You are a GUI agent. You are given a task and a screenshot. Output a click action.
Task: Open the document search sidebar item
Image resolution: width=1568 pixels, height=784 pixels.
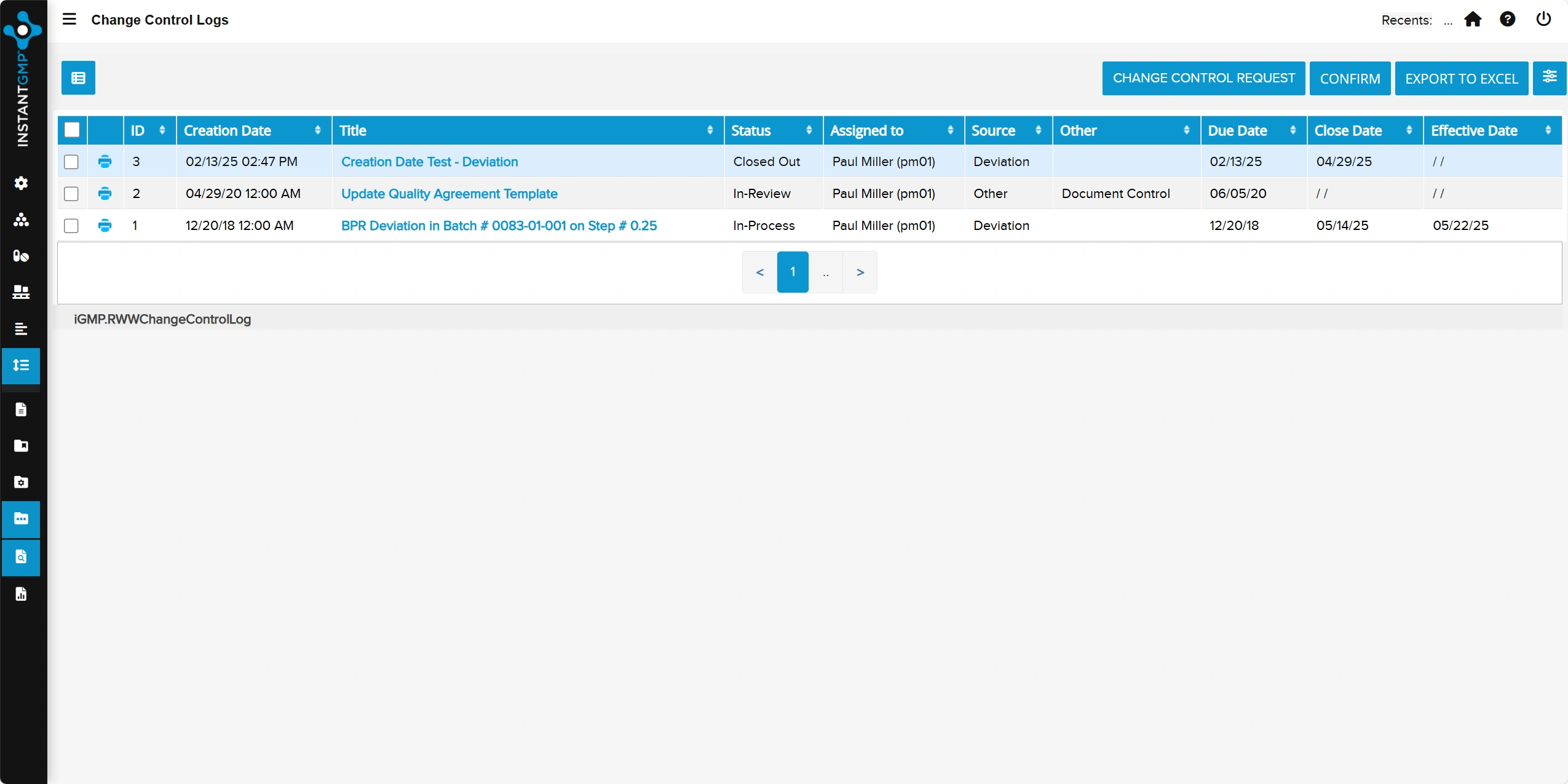point(21,557)
